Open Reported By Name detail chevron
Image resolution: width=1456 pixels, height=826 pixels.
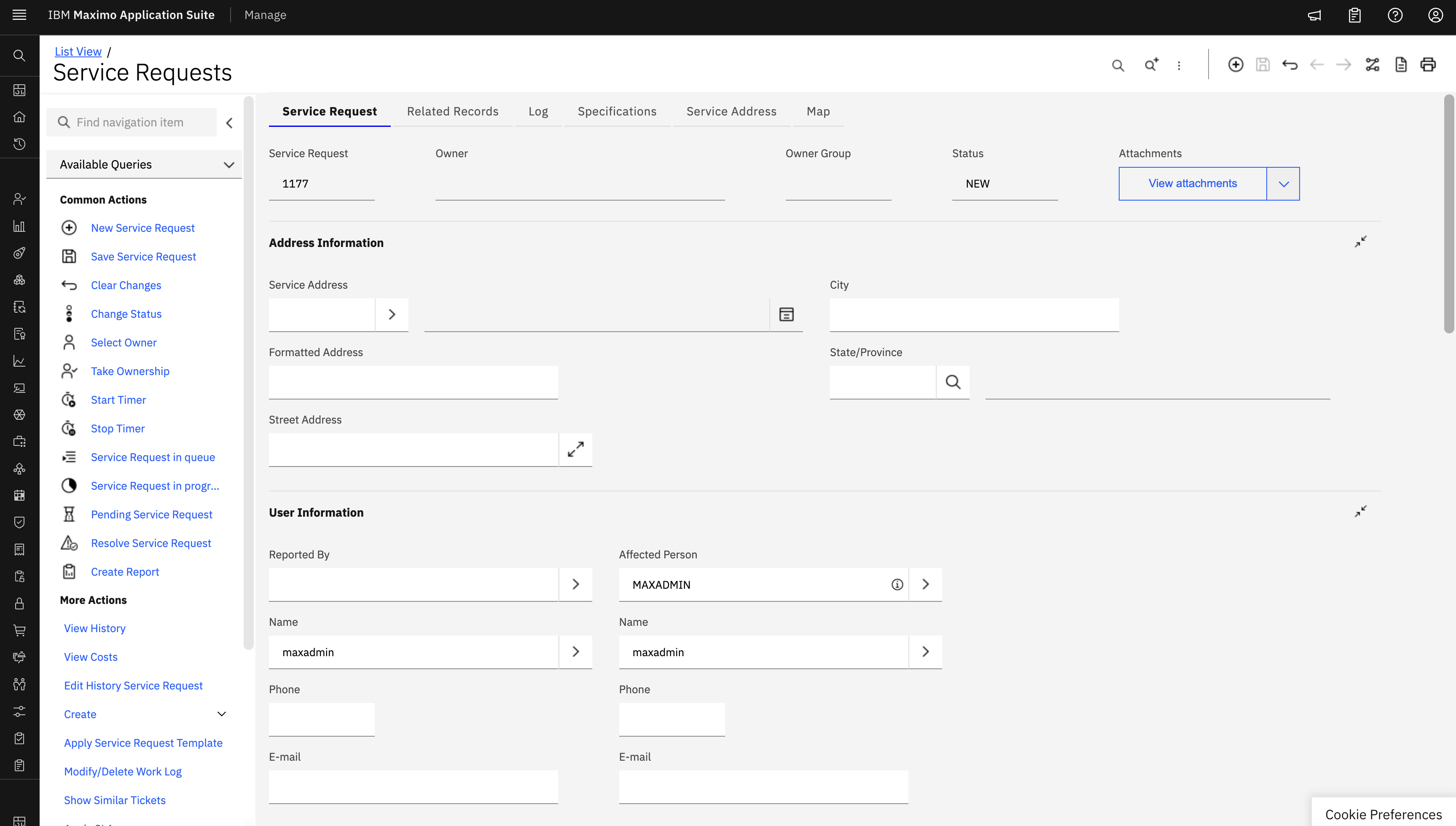[576, 652]
